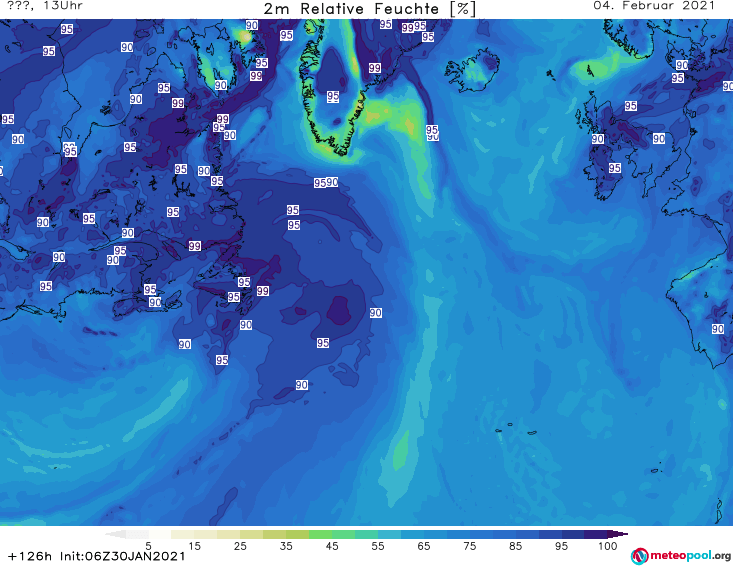Click the meteopool.org logo
Image resolution: width=733 pixels, height=566 pixels.
tap(681, 556)
